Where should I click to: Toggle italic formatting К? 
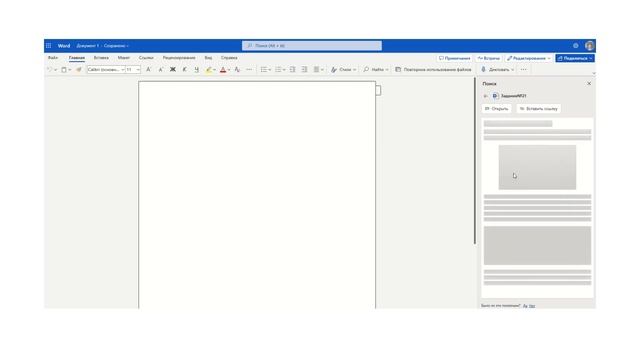tap(184, 70)
